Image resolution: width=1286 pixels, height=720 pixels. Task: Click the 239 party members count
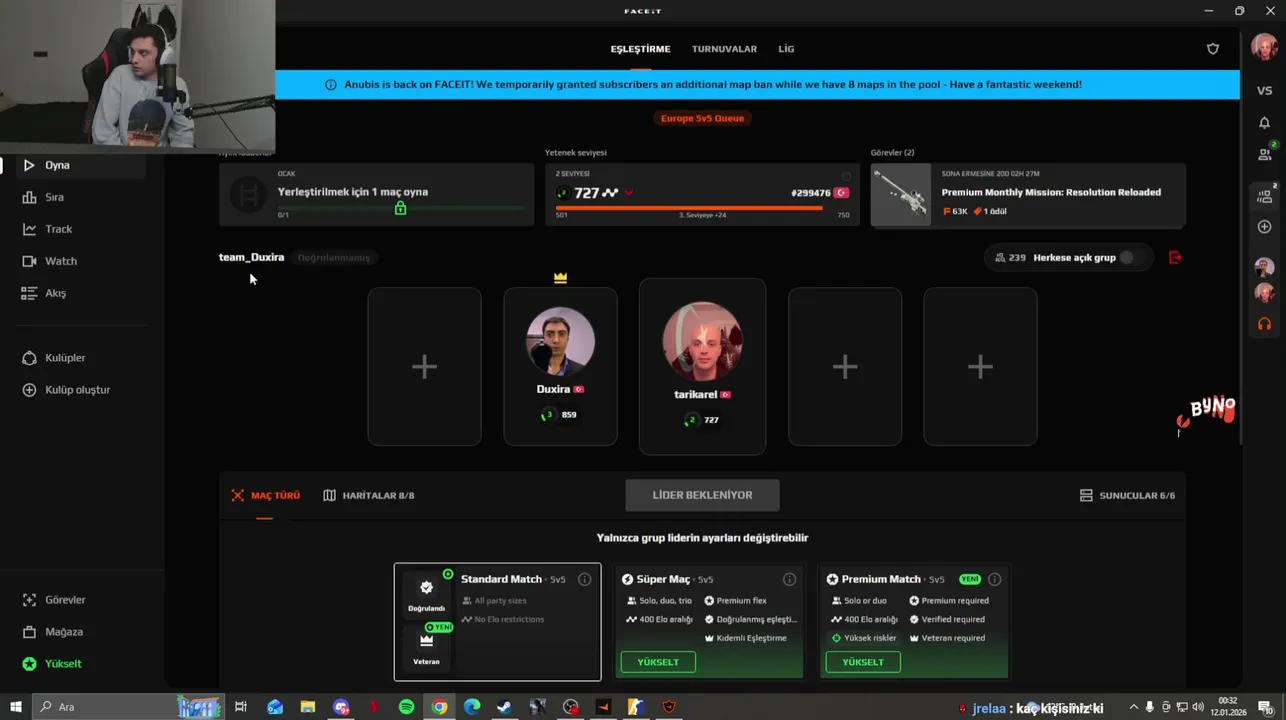(x=1011, y=257)
